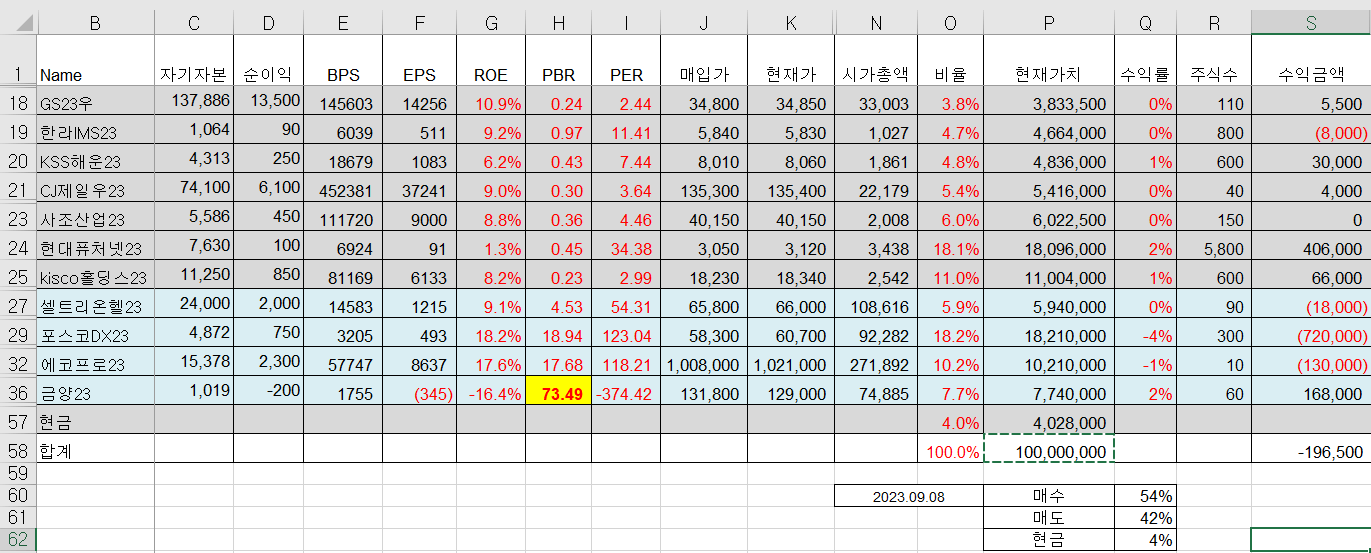
Task: Select row 18 header
Action: (18, 102)
